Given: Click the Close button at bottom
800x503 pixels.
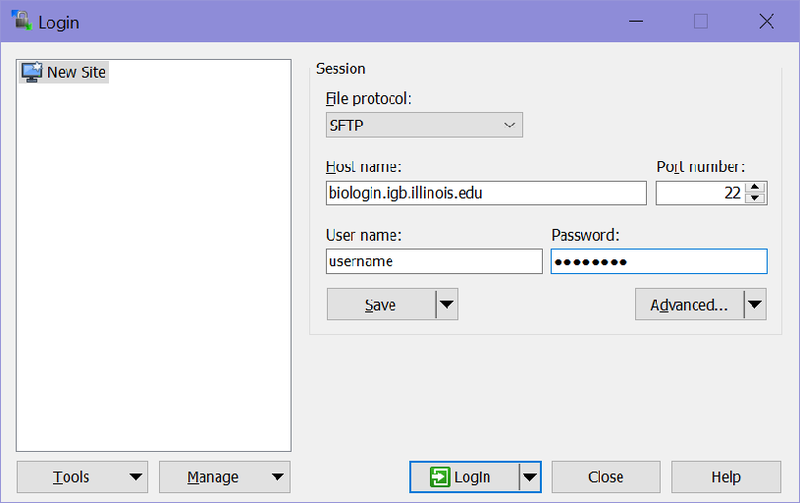Looking at the screenshot, I should (x=606, y=477).
